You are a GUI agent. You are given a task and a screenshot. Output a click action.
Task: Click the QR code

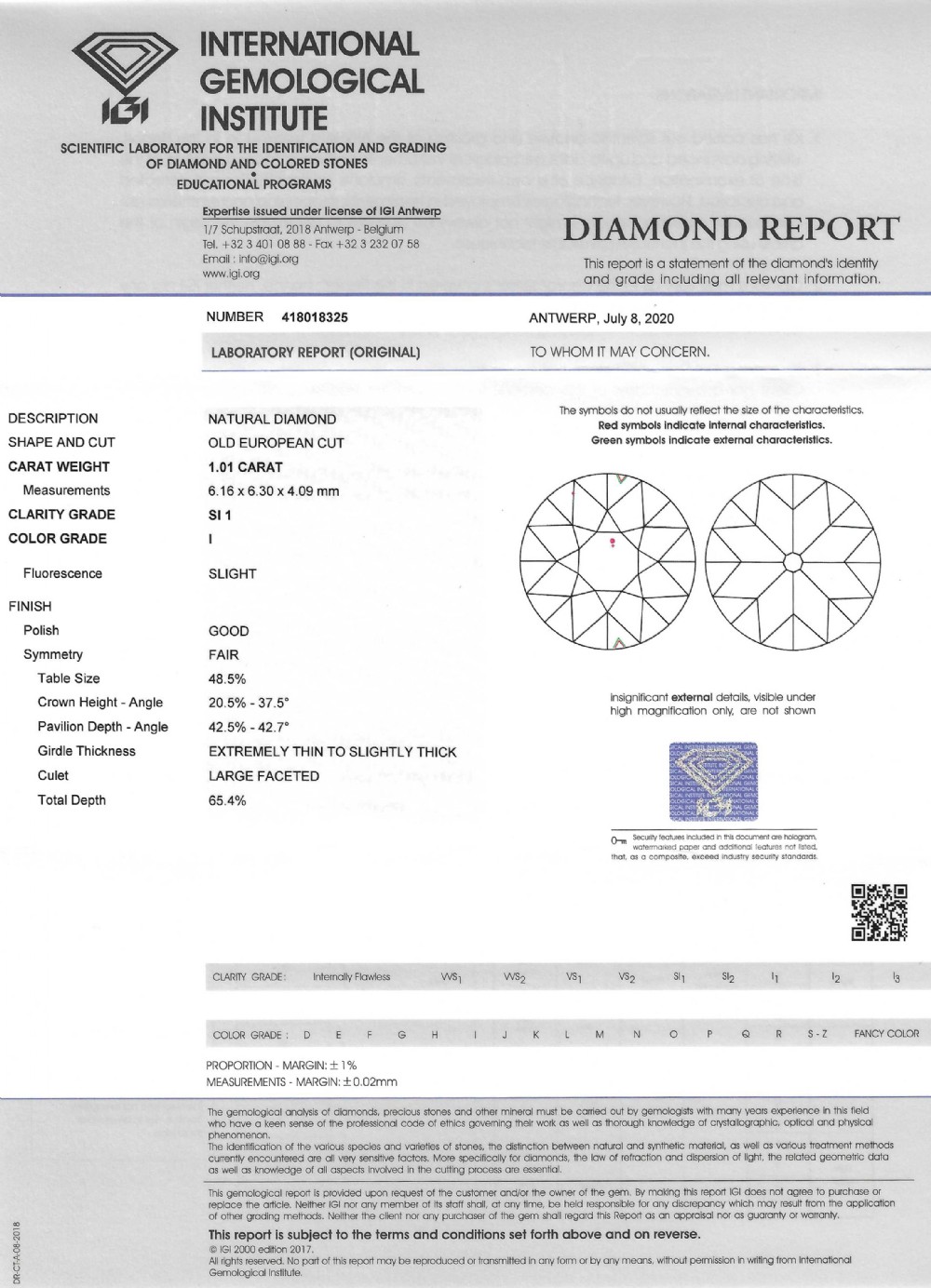[x=879, y=912]
